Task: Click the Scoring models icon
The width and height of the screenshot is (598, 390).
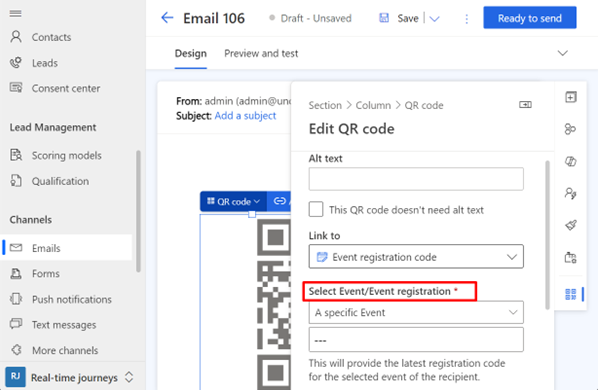Action: (16, 155)
